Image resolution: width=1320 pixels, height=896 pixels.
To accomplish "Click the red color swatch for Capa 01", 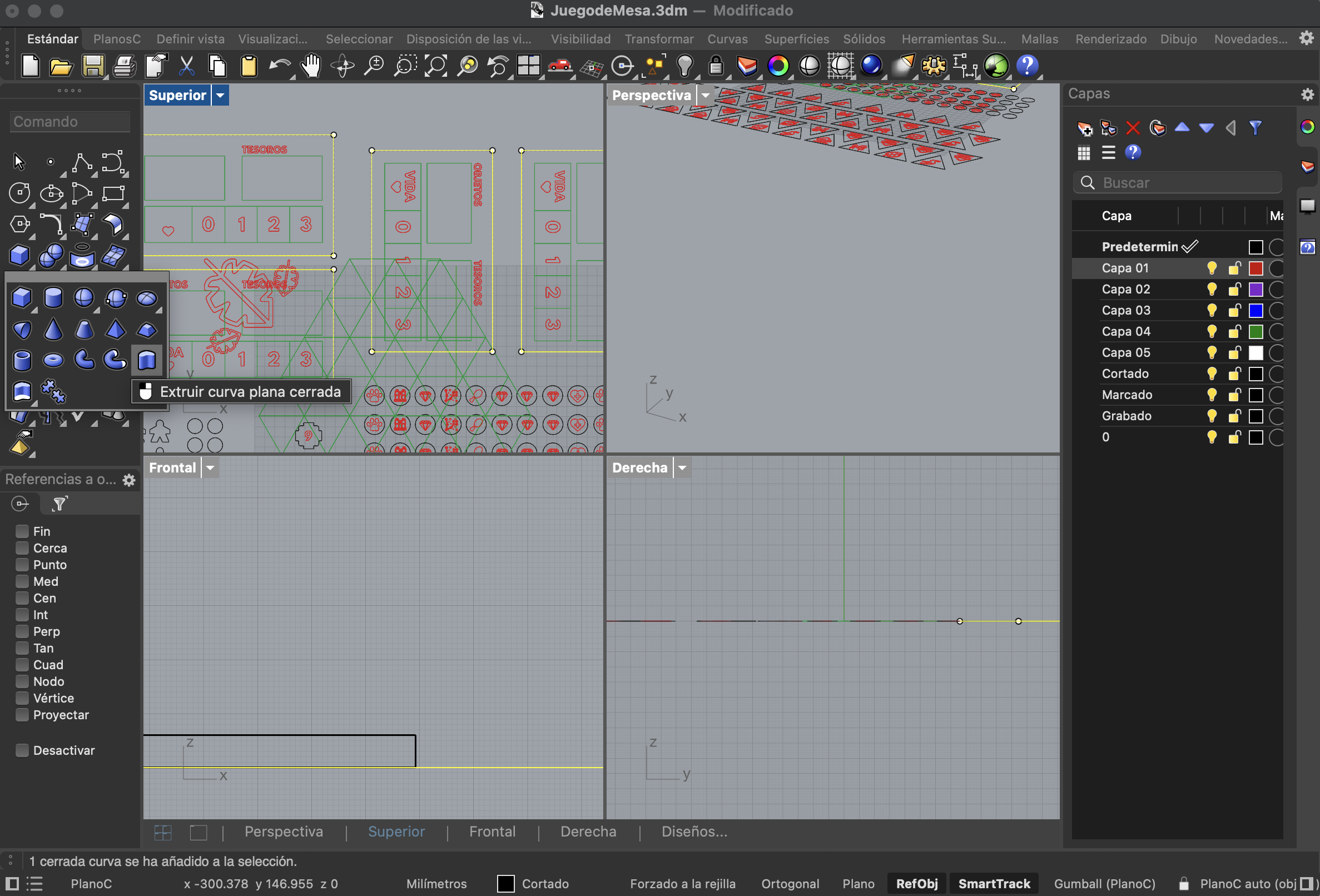I will coord(1256,268).
